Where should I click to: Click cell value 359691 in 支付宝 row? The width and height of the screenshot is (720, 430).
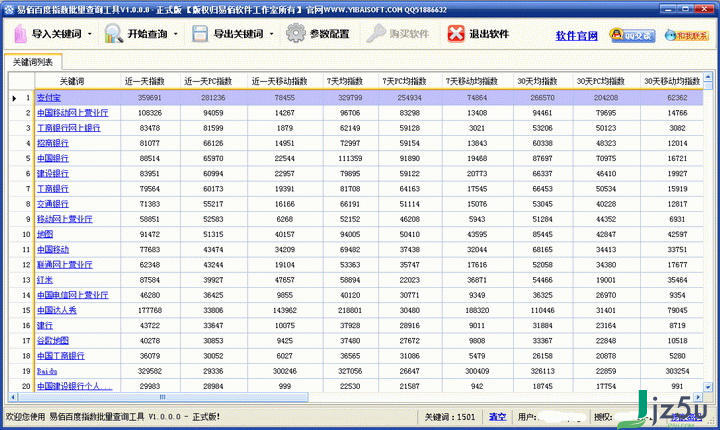click(x=150, y=97)
